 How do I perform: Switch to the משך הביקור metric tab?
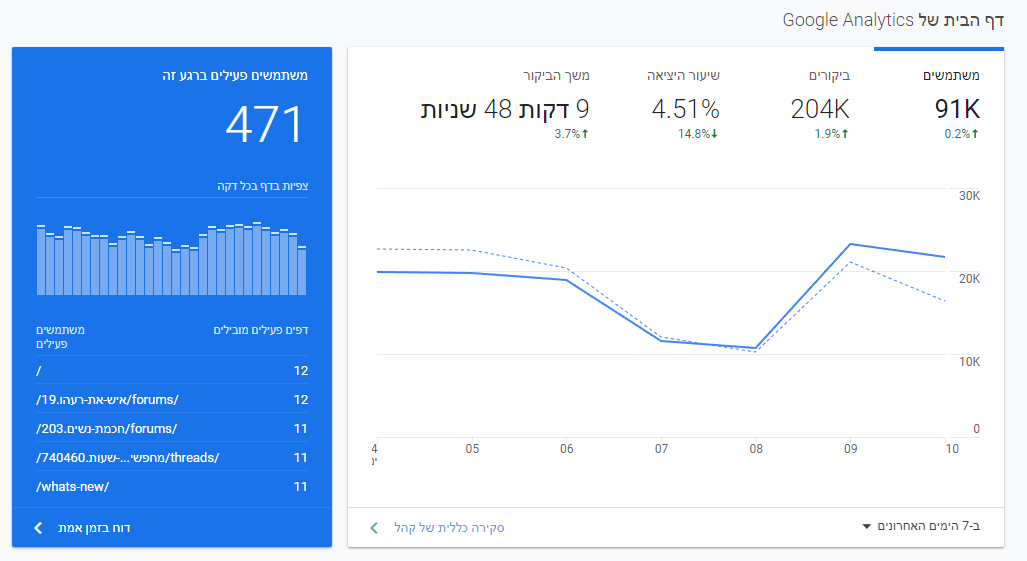click(x=504, y=105)
